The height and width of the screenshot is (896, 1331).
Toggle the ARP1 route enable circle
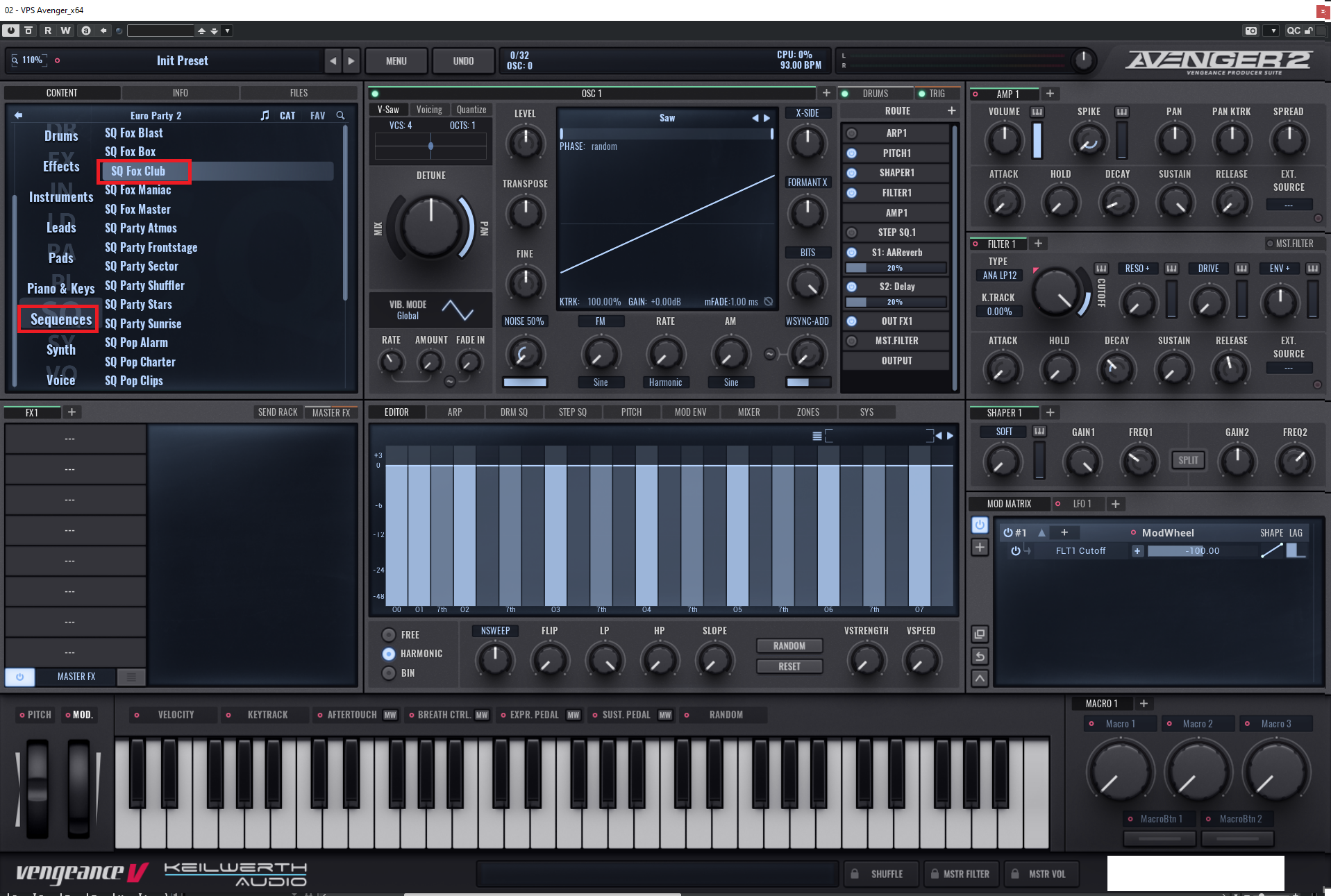pos(851,133)
